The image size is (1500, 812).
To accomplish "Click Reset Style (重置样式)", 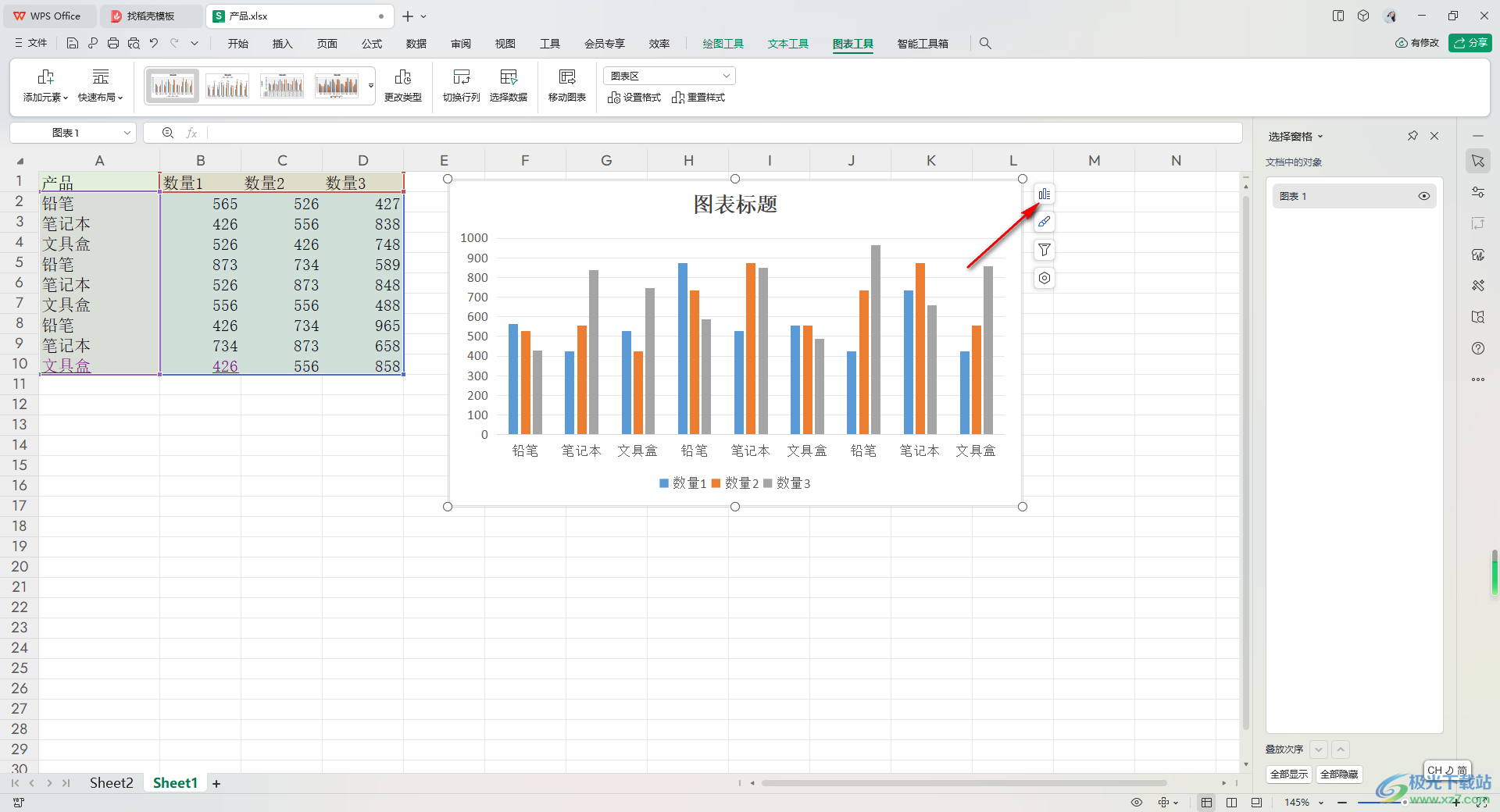I will coord(698,98).
